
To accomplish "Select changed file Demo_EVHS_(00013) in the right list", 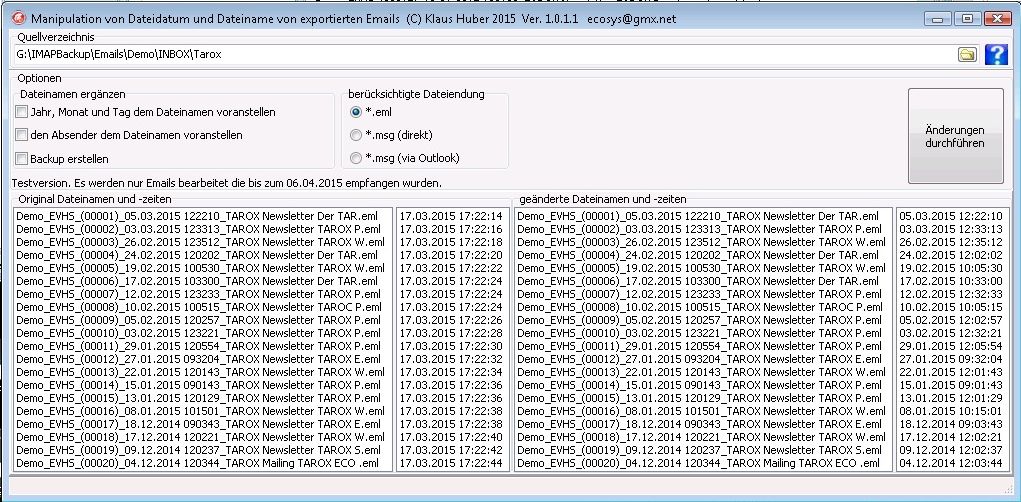I will 701,372.
